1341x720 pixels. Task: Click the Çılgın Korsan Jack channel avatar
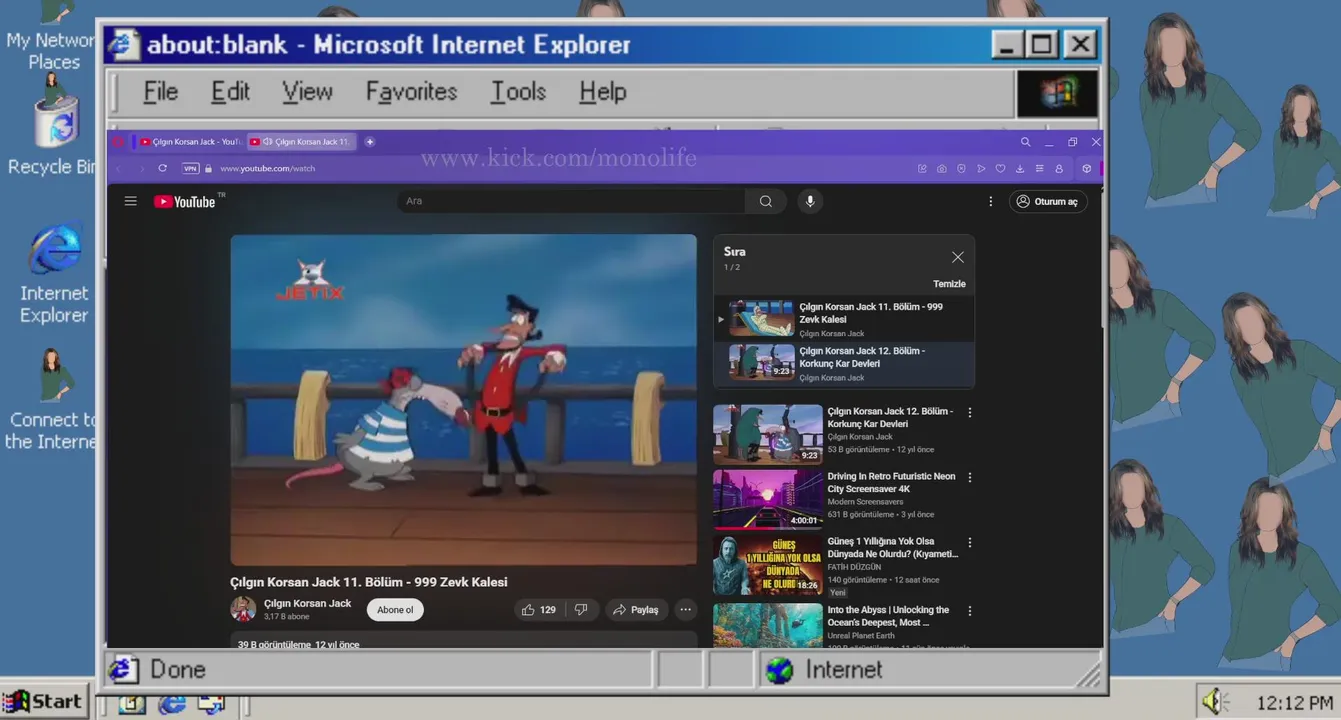click(243, 609)
